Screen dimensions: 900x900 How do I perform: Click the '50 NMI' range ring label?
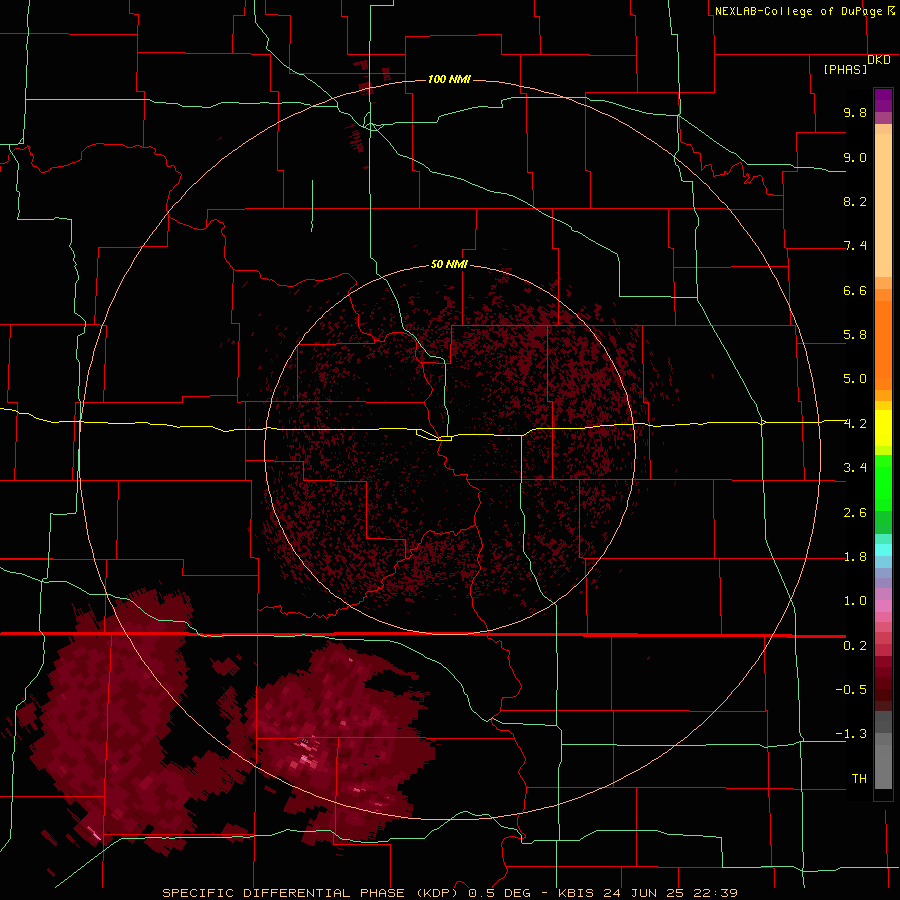click(x=449, y=264)
